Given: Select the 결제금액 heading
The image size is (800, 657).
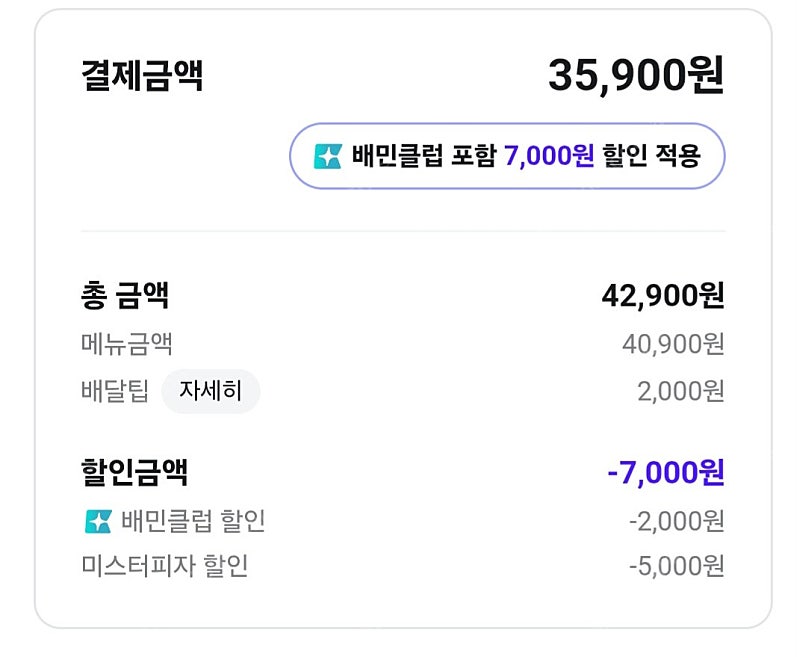Looking at the screenshot, I should (x=142, y=75).
